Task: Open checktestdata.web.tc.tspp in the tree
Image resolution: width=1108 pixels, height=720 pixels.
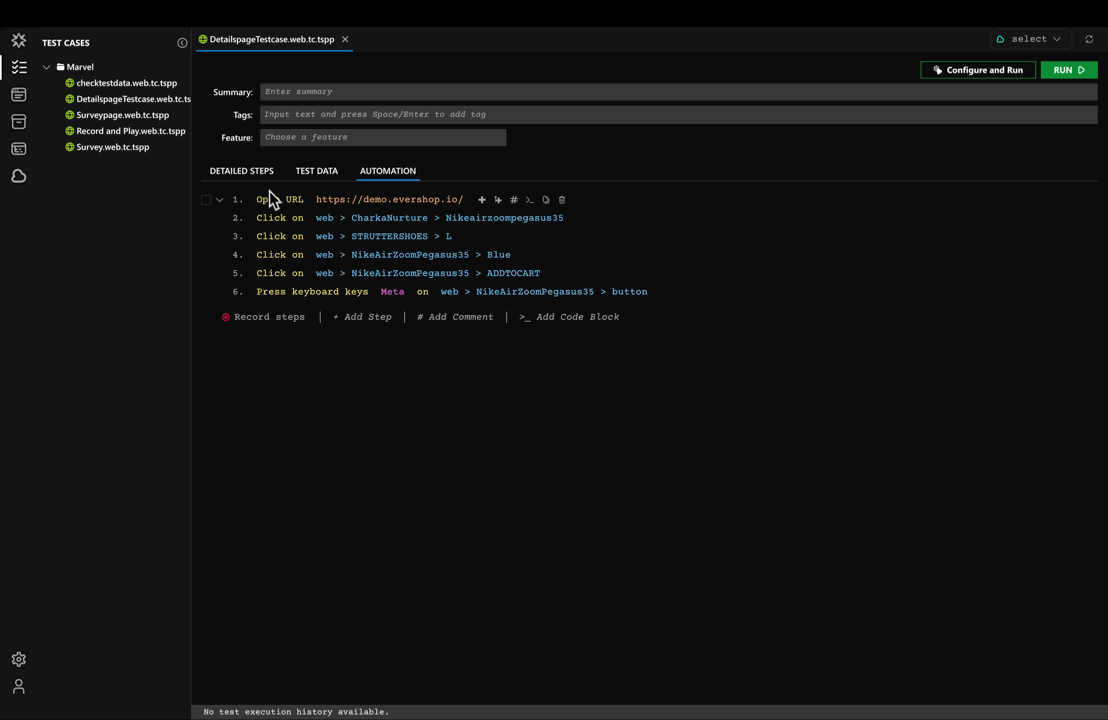Action: [126, 83]
